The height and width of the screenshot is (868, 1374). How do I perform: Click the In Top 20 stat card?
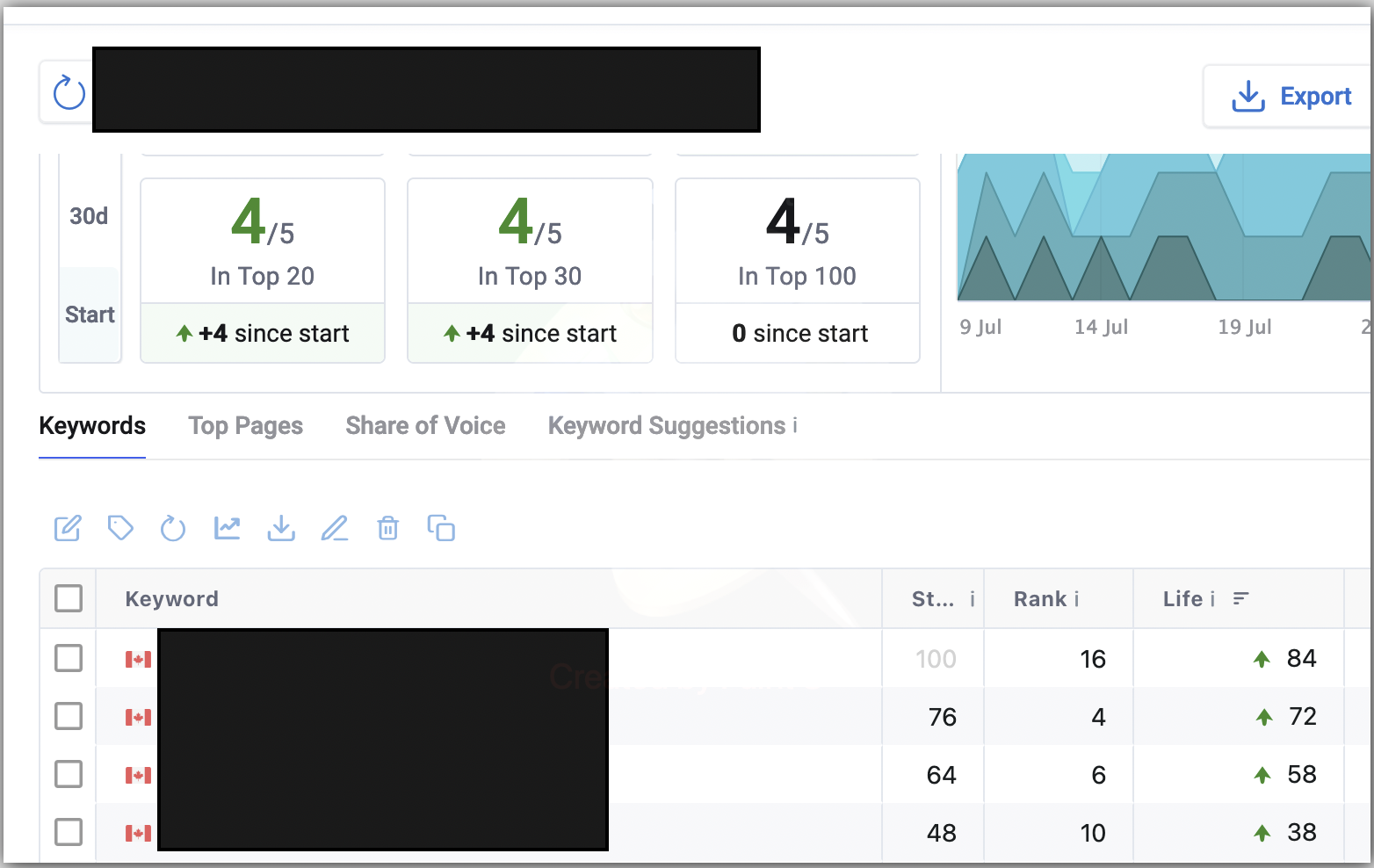coord(263,271)
